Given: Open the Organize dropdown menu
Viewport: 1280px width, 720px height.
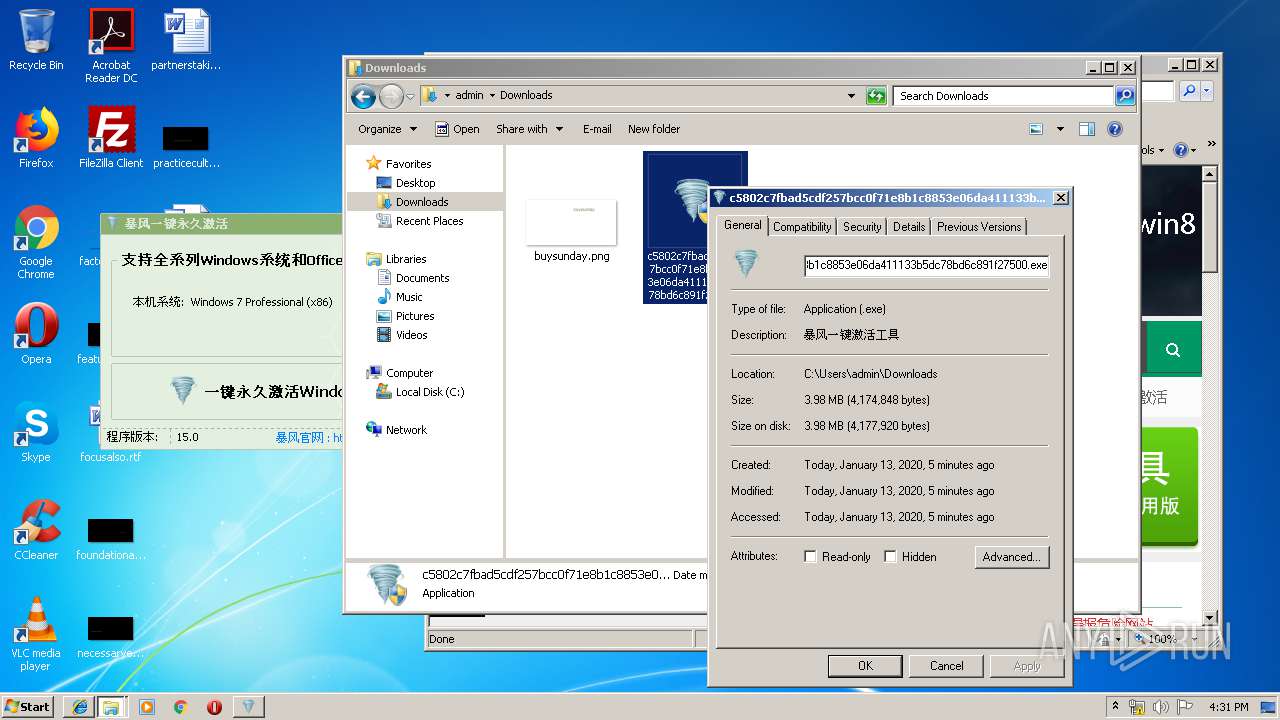Looking at the screenshot, I should pyautogui.click(x=387, y=129).
